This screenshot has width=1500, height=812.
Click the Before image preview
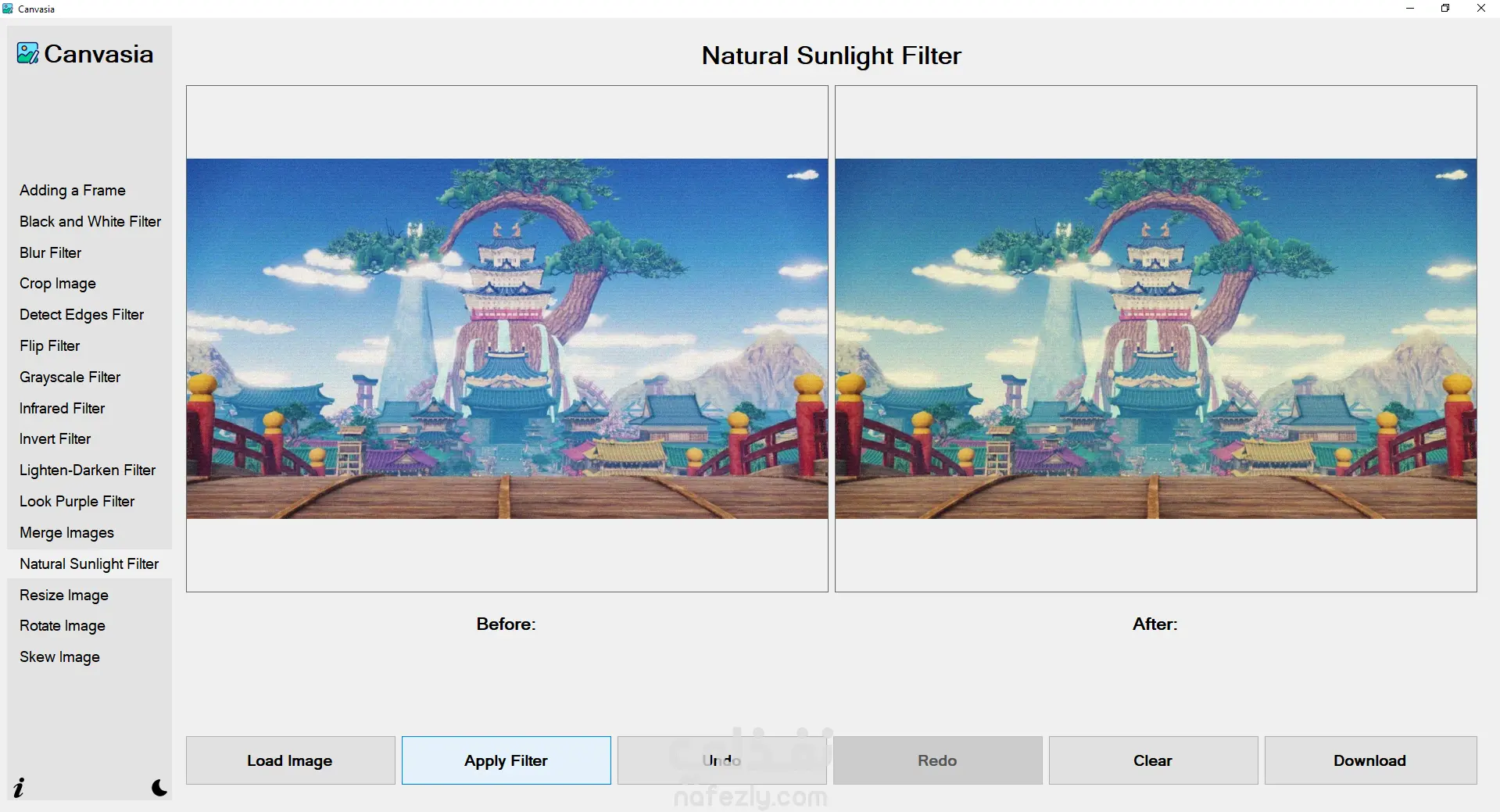point(507,338)
